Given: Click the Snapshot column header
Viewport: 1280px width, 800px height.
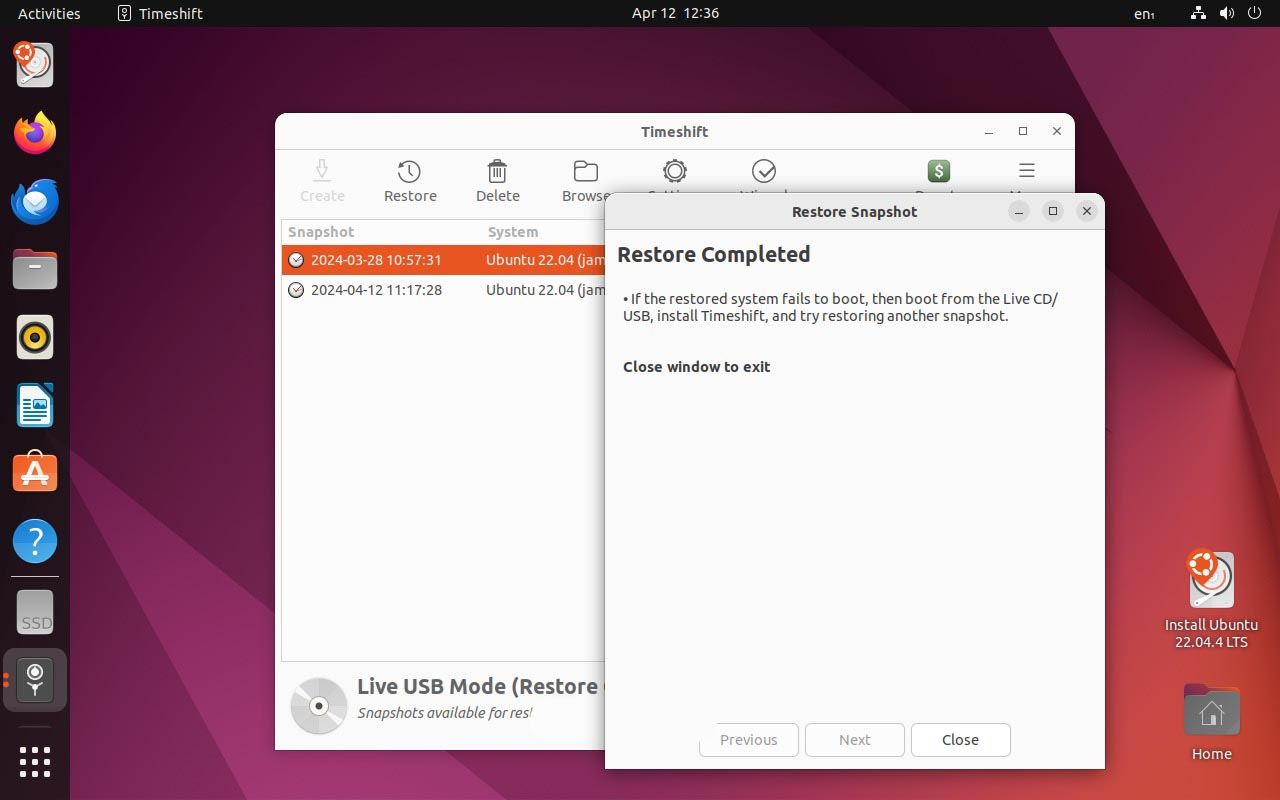Looking at the screenshot, I should (321, 232).
